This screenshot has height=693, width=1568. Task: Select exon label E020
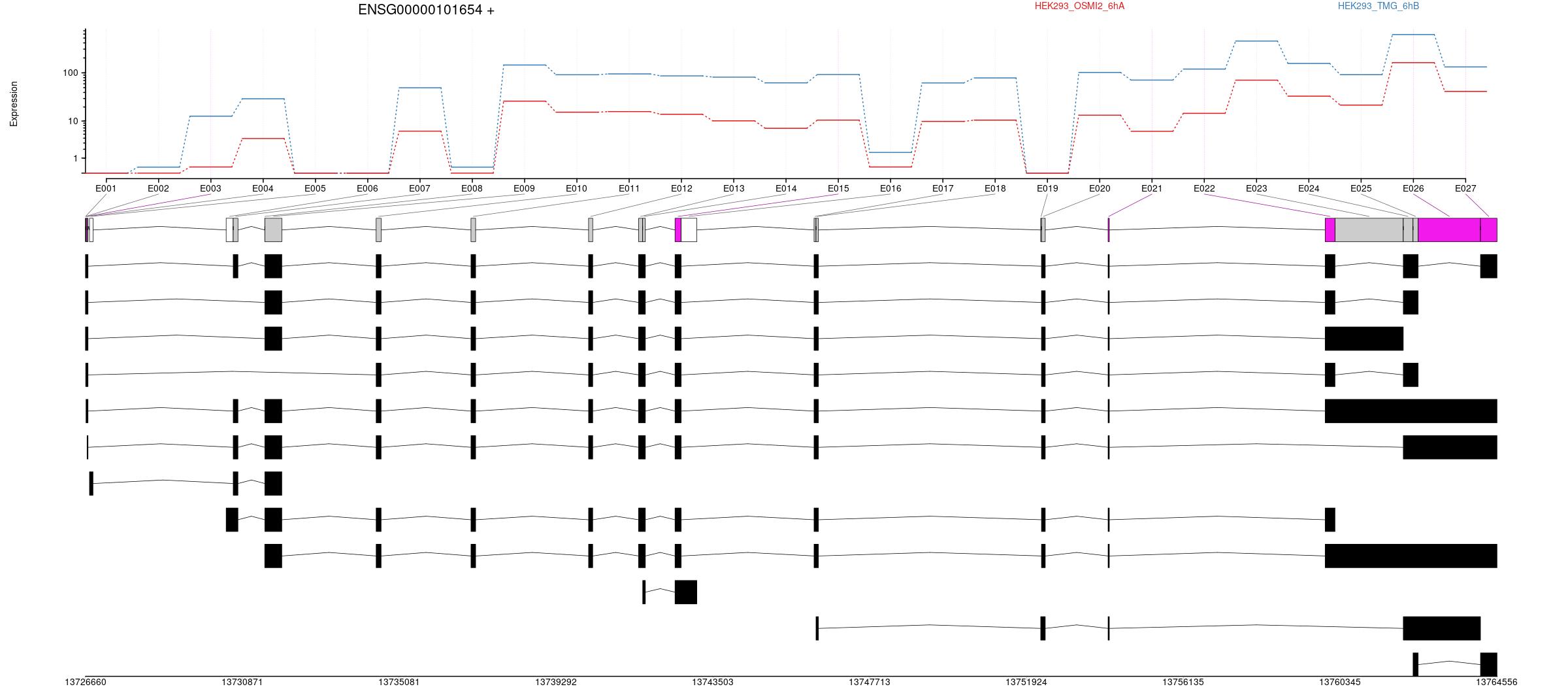click(1100, 188)
